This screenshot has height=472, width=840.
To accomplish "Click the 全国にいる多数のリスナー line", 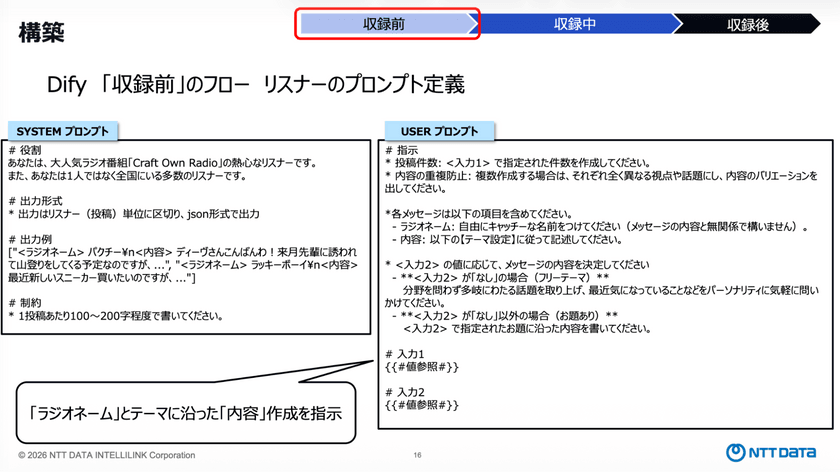I will pyautogui.click(x=127, y=176).
